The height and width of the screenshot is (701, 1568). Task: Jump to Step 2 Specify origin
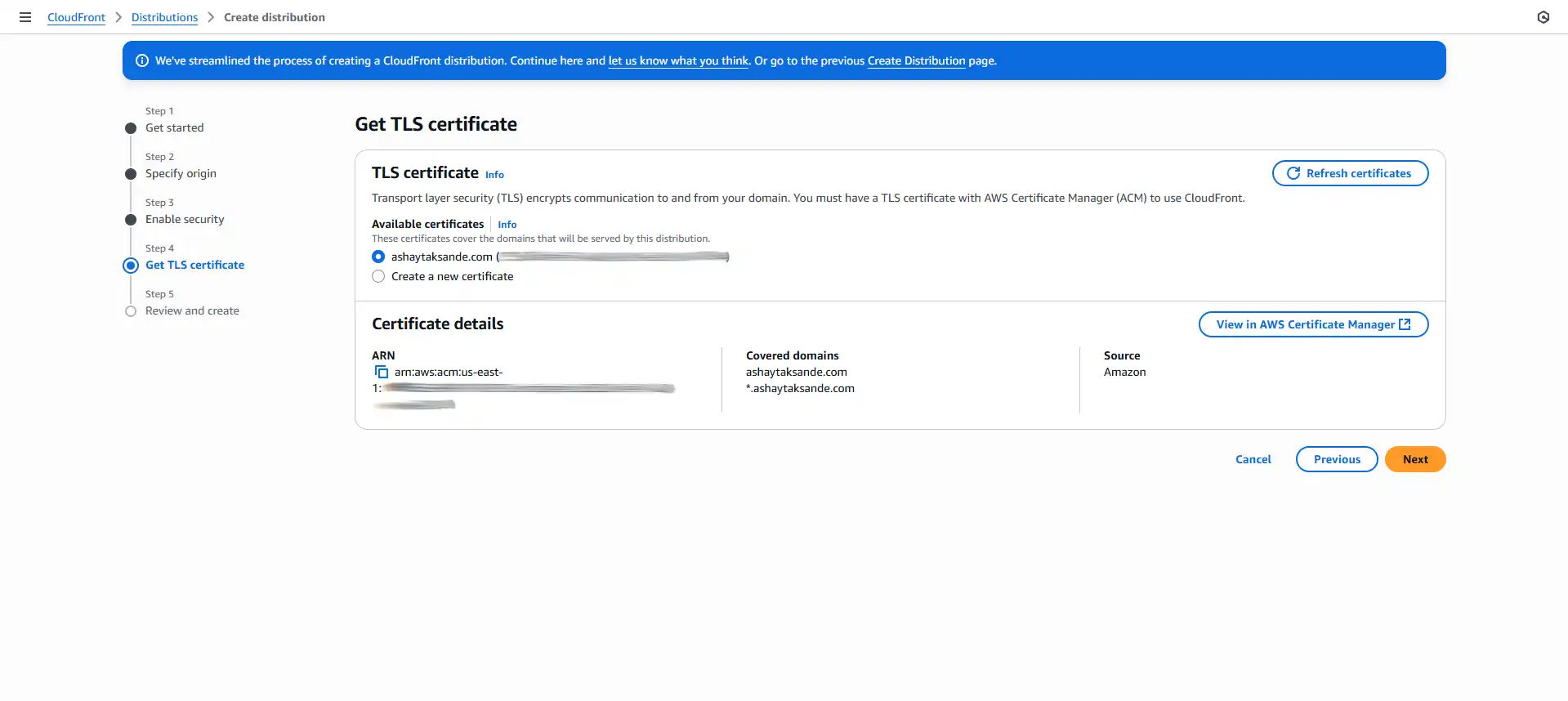coord(181,173)
